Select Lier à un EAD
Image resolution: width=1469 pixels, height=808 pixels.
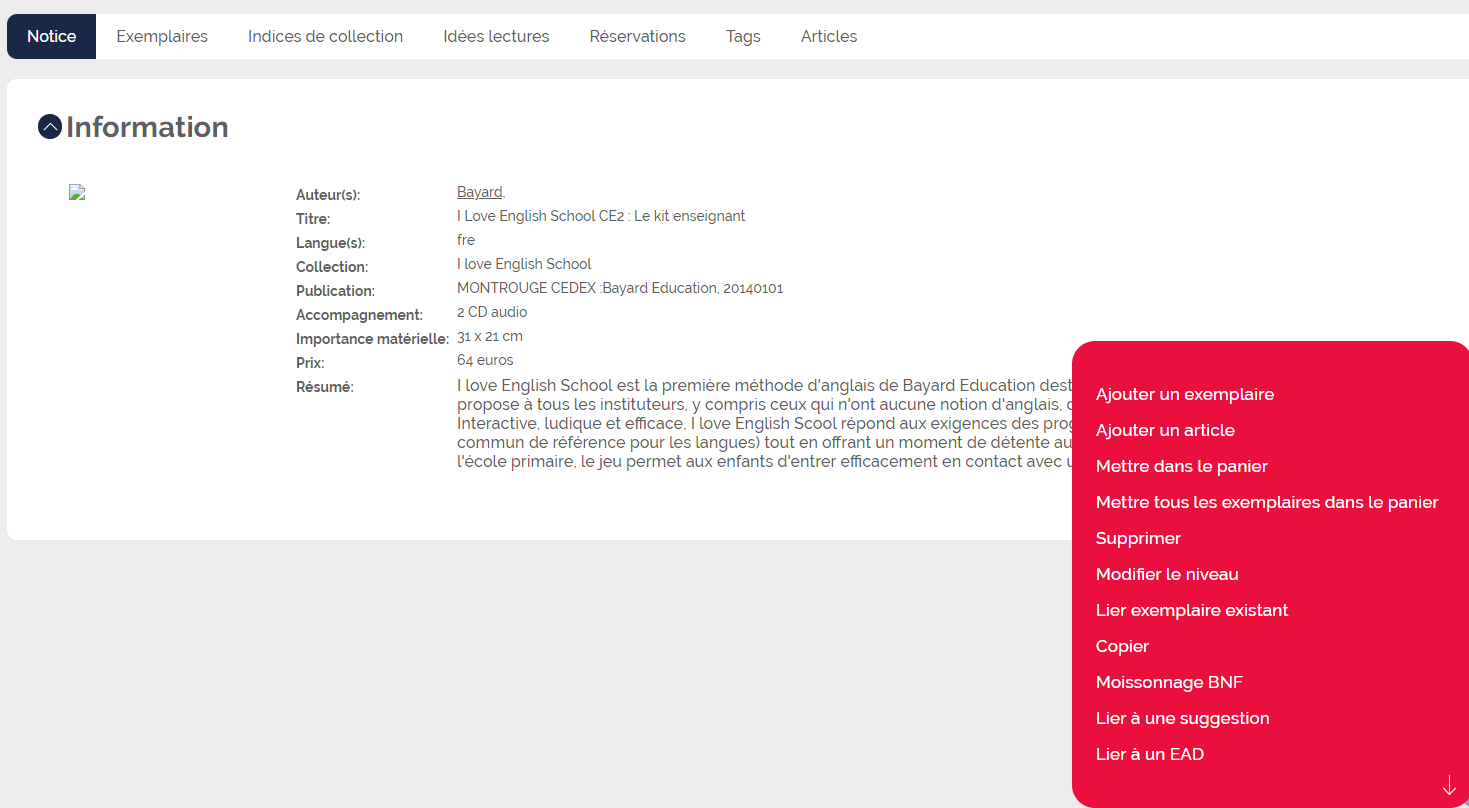click(x=1150, y=754)
